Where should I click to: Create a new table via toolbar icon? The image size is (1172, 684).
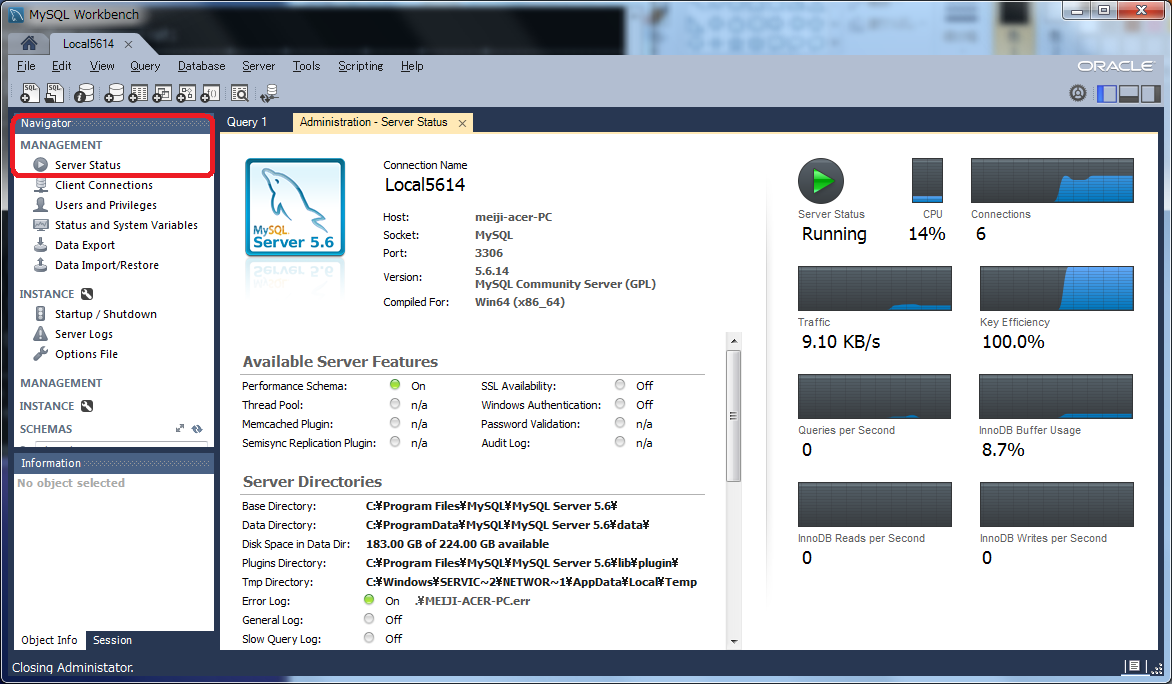(138, 93)
